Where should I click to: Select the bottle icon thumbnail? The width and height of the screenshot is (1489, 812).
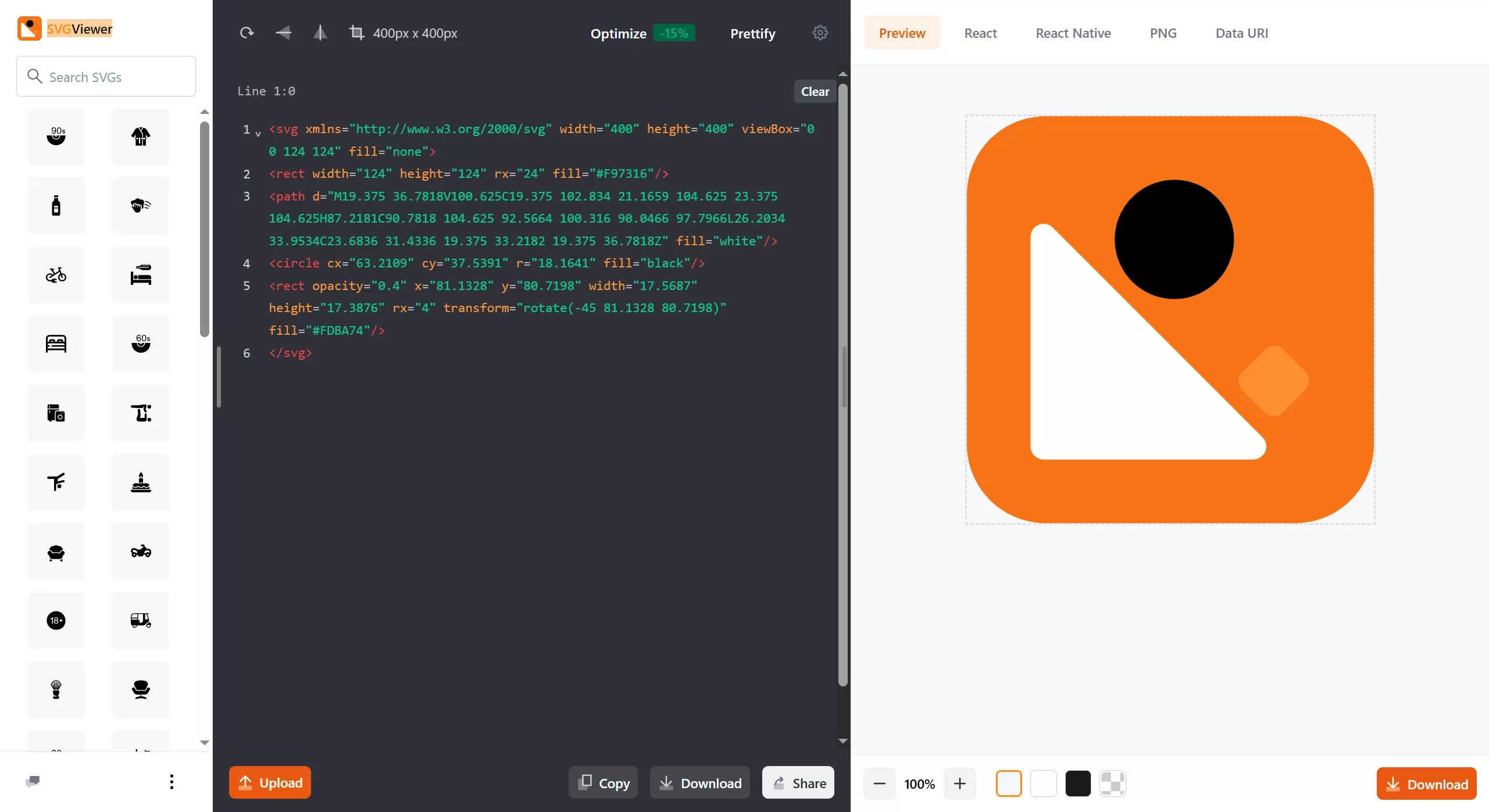click(56, 206)
